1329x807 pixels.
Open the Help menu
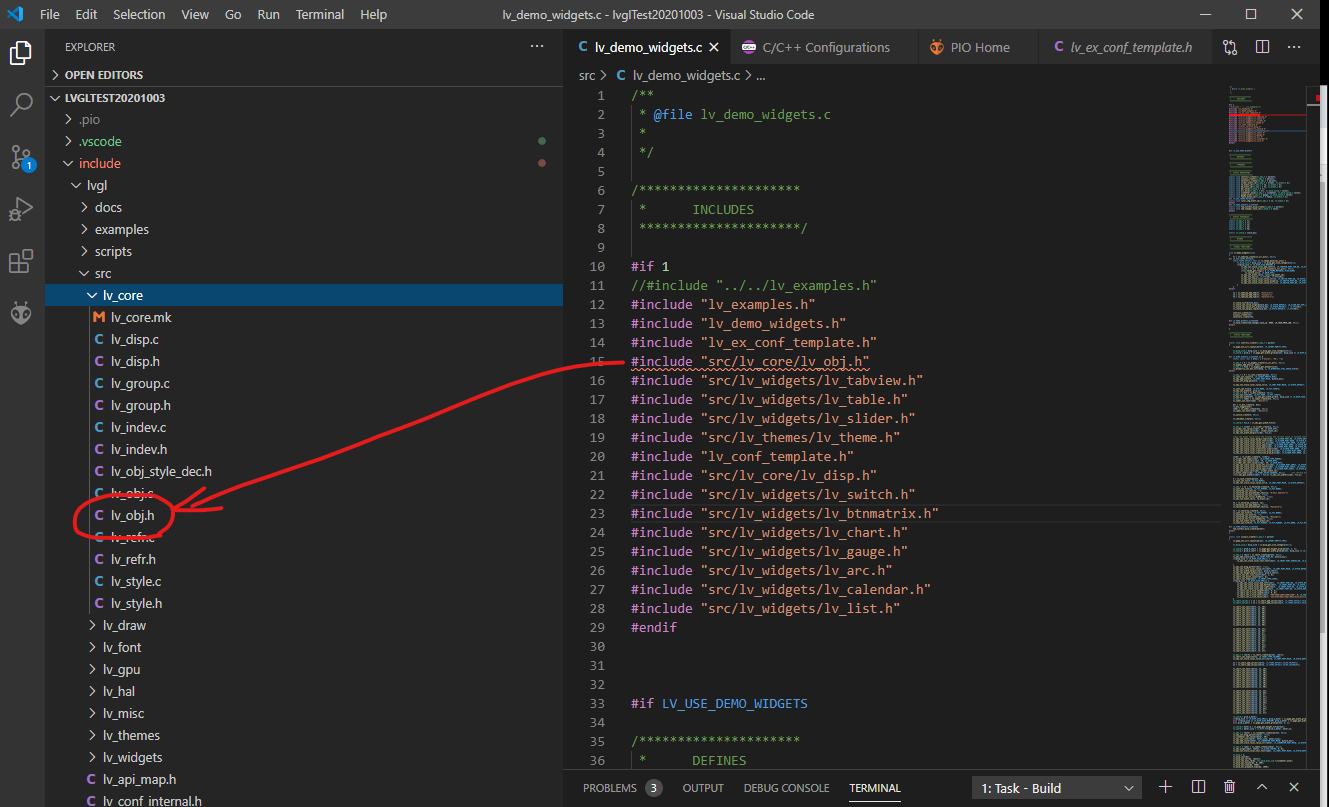(x=373, y=15)
